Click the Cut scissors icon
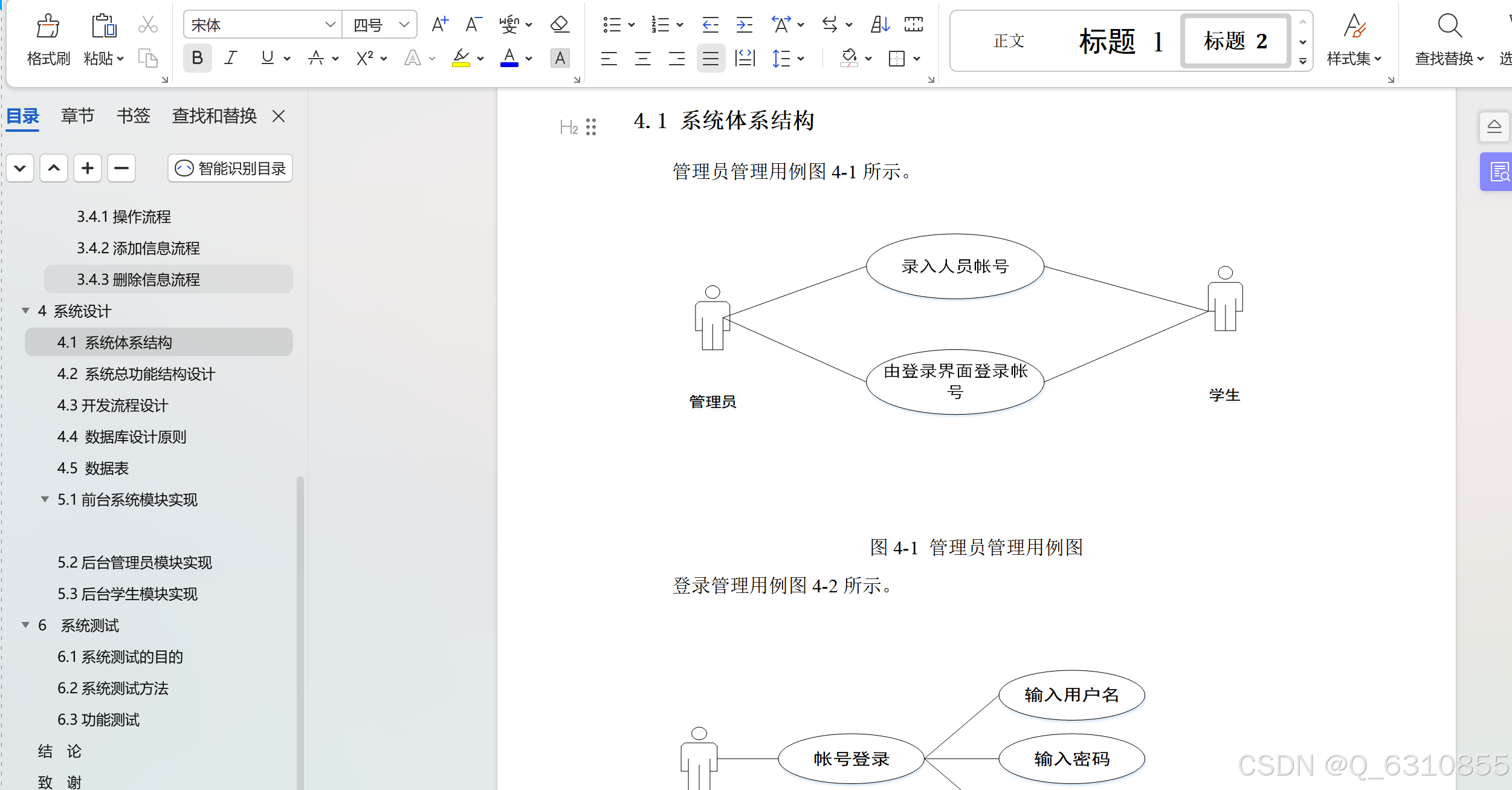The image size is (1512, 790). click(147, 25)
